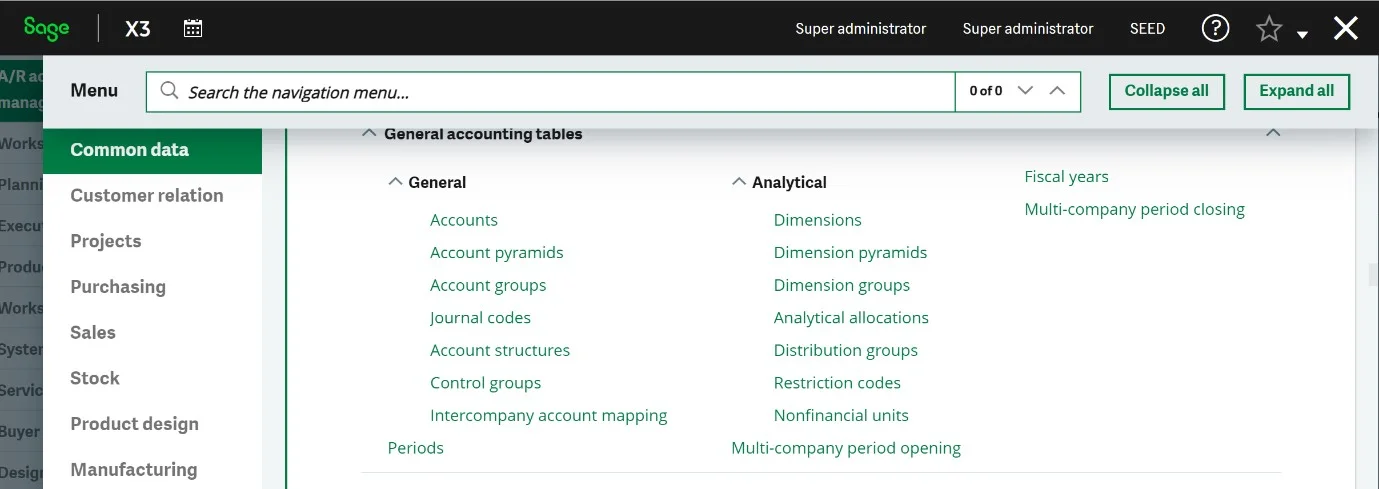Open the help question mark icon
The image size is (1379, 489).
(1215, 29)
